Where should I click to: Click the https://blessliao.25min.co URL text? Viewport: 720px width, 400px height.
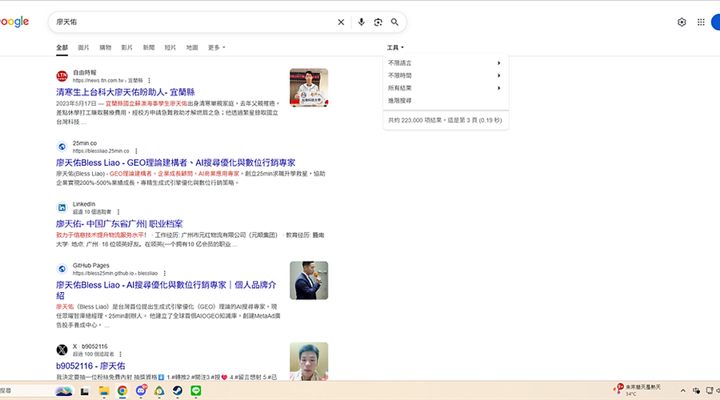(x=101, y=151)
